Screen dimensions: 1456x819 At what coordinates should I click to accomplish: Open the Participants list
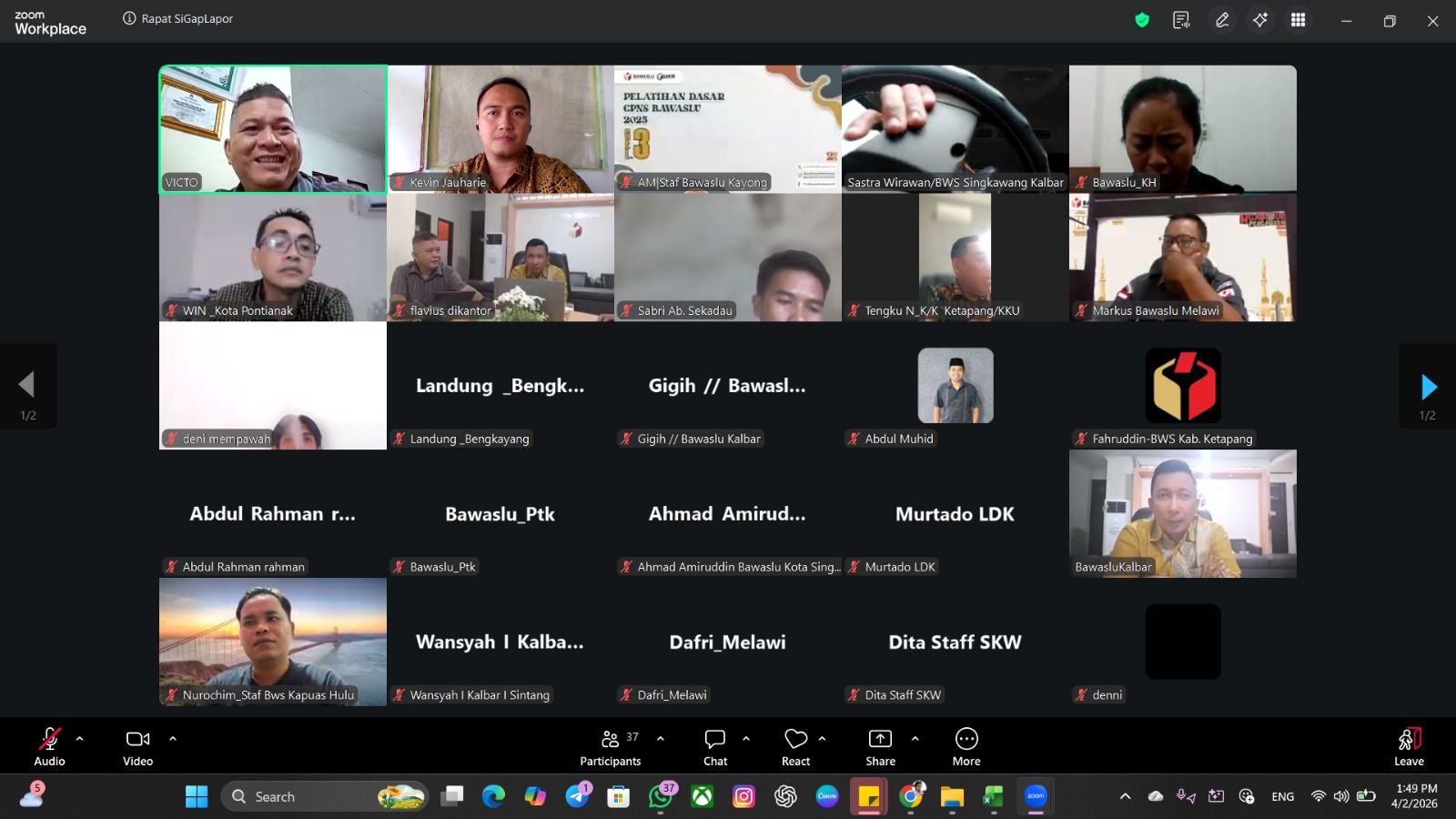pos(611,746)
